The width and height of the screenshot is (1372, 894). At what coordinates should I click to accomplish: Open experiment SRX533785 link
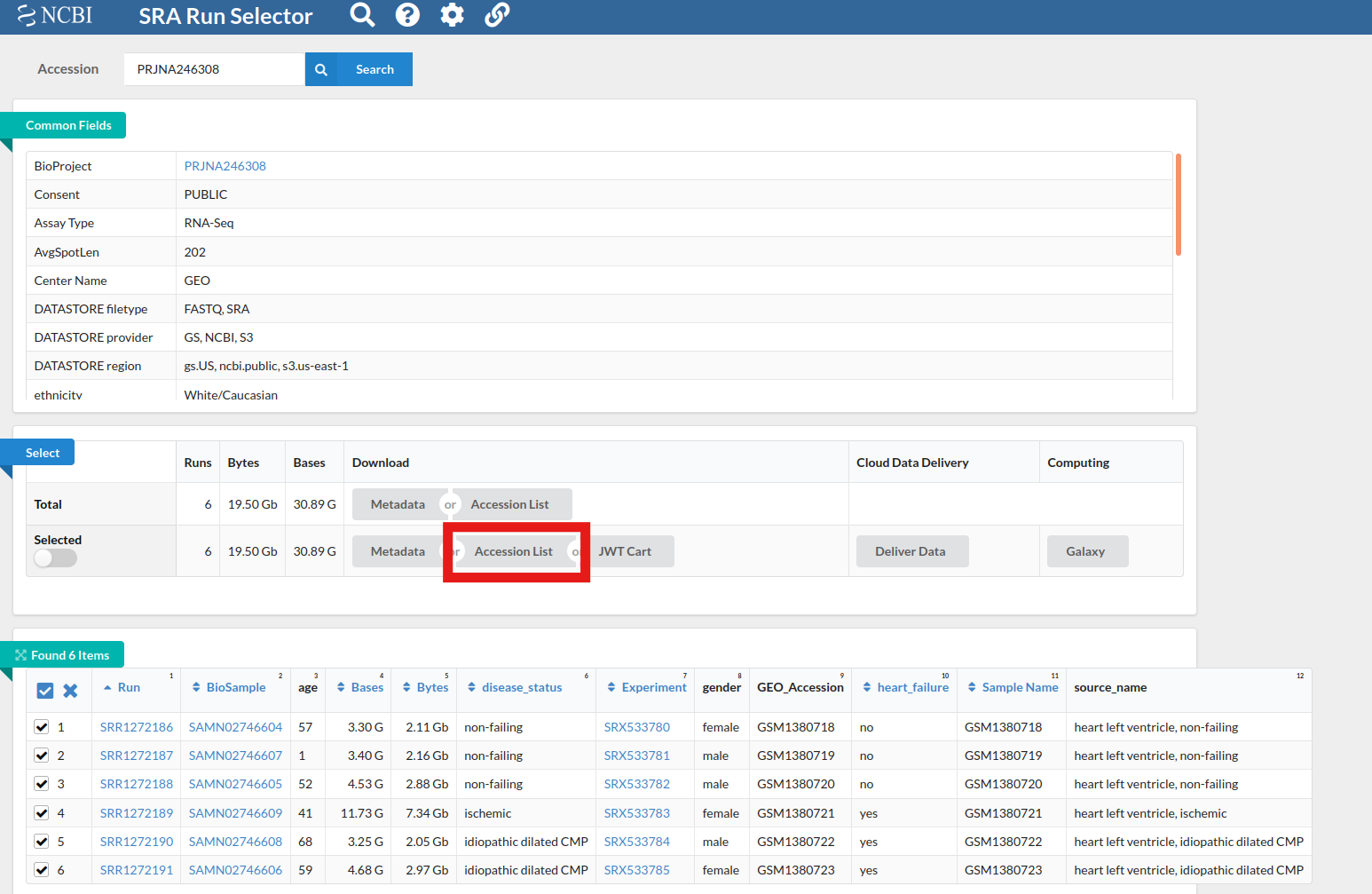click(637, 870)
